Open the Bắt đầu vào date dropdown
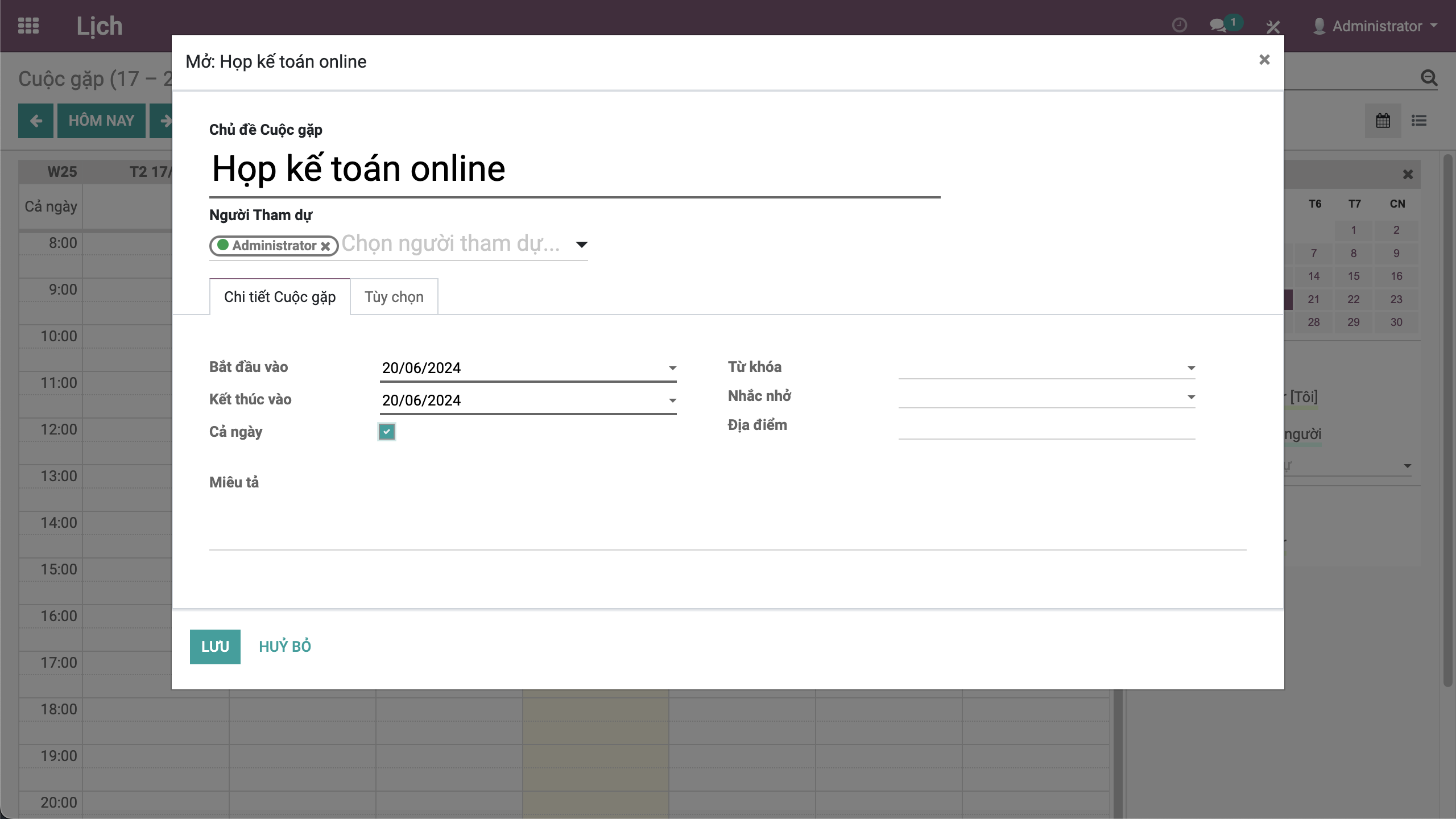 tap(672, 368)
